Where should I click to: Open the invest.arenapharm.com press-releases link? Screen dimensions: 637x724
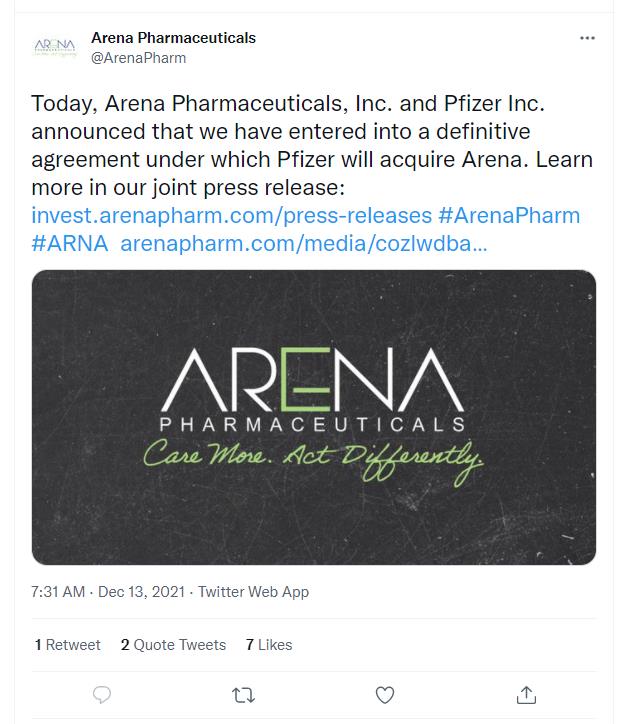coord(232,215)
